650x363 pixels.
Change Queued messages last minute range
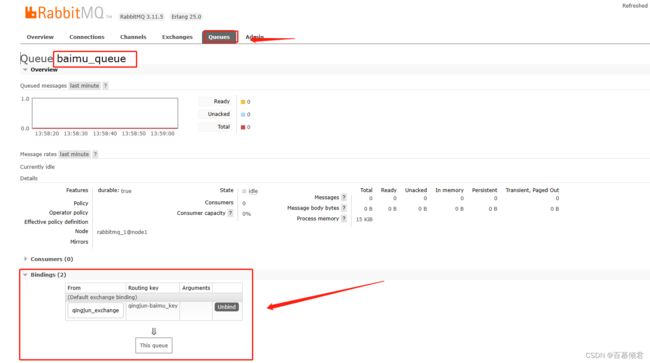coord(85,86)
